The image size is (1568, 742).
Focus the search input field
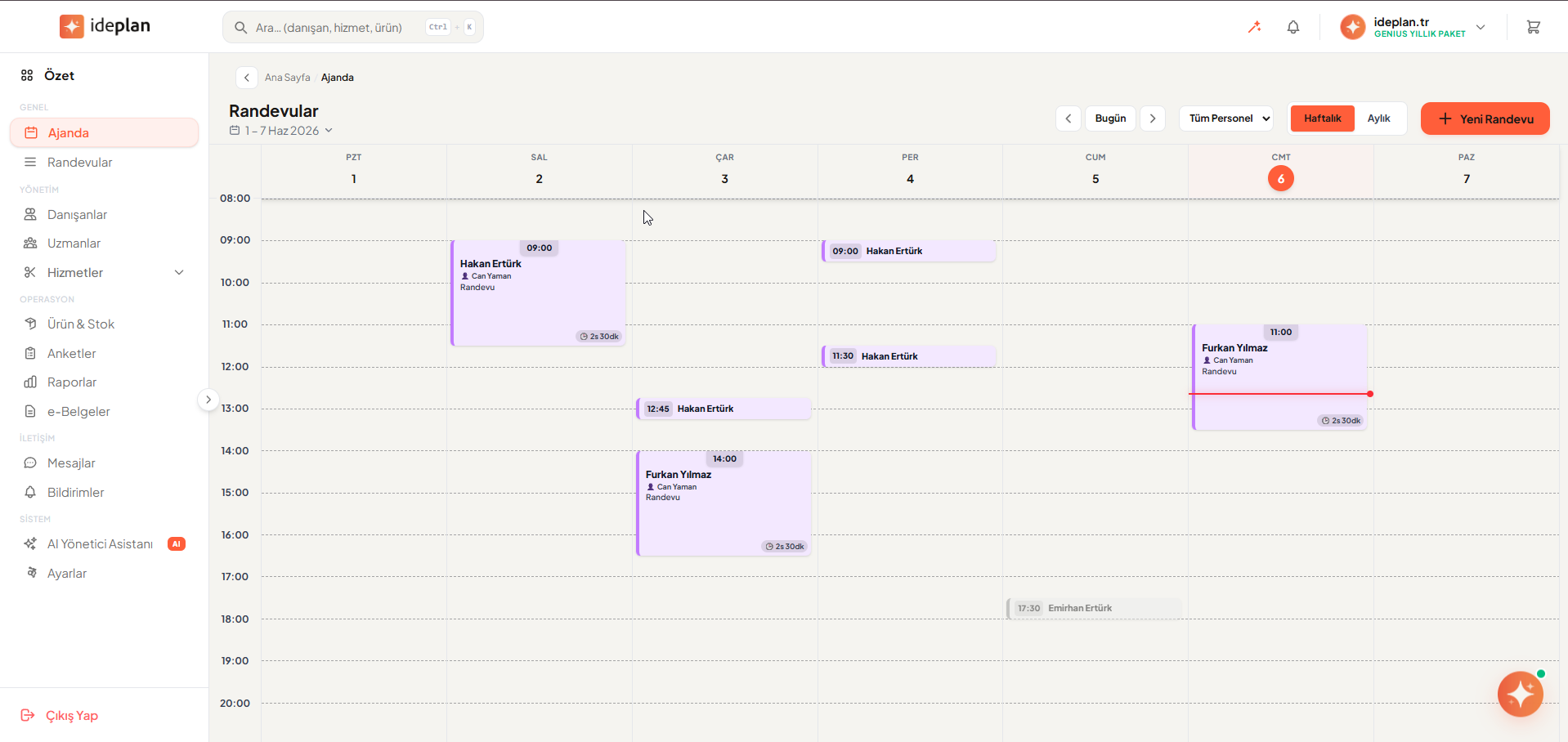coord(352,27)
